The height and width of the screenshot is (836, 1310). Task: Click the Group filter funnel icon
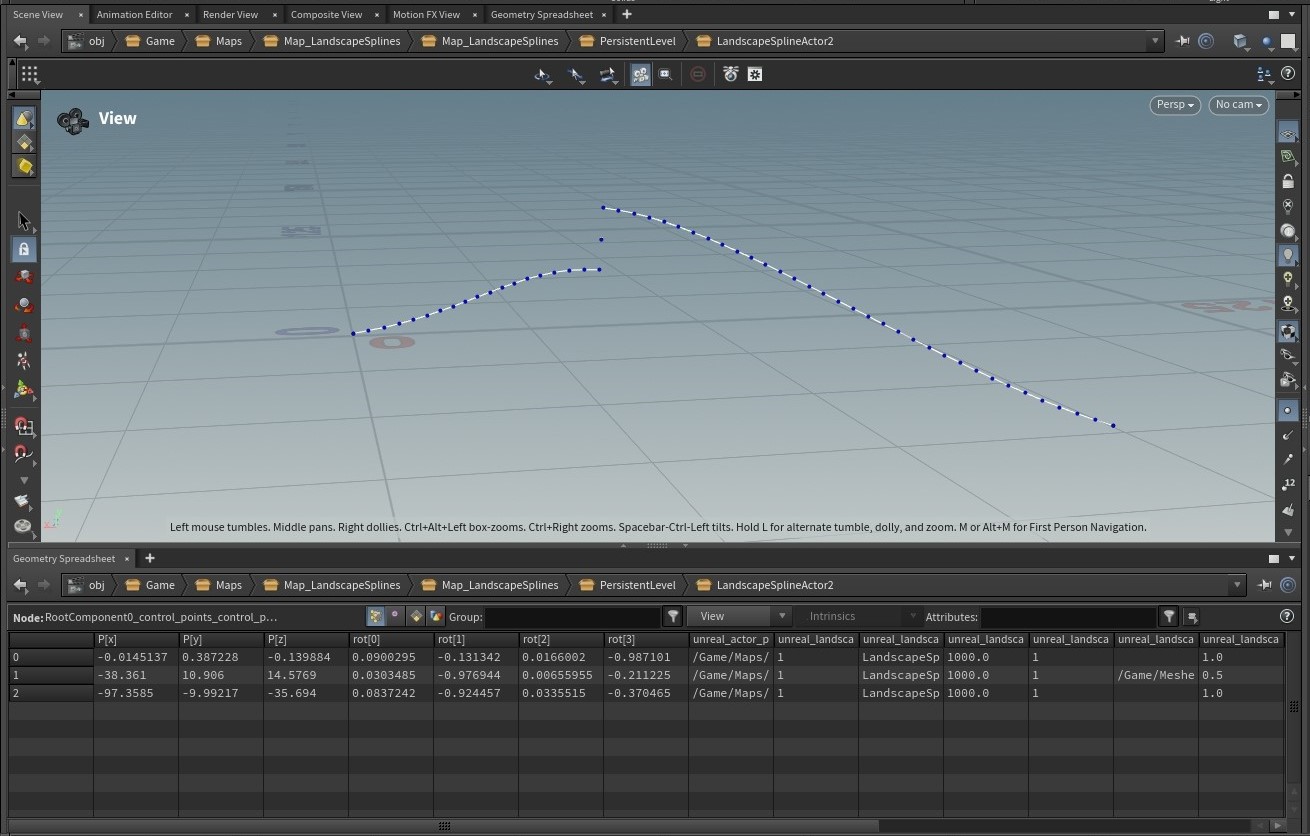tap(673, 617)
